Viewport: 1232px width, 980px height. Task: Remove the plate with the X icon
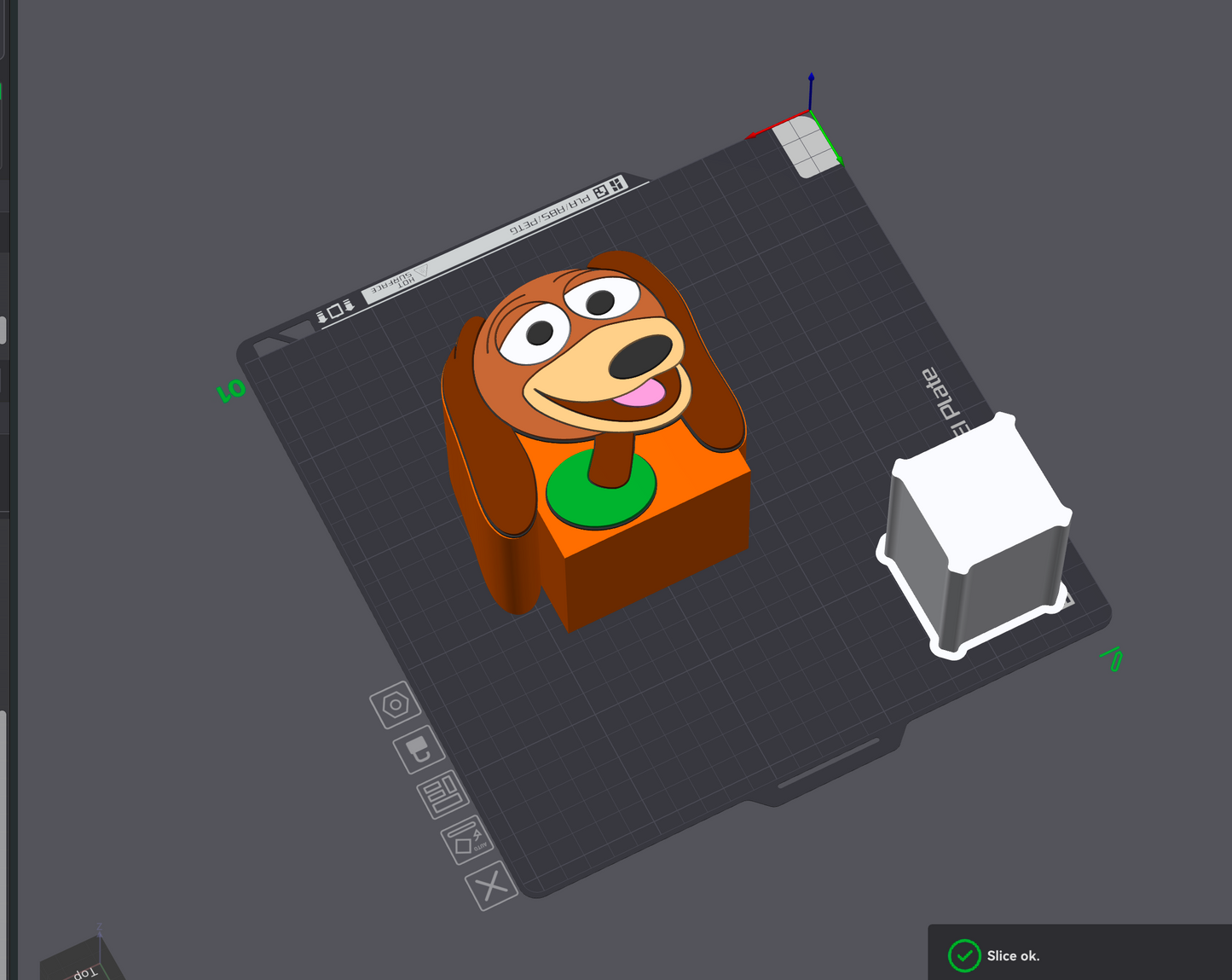pyautogui.click(x=492, y=886)
